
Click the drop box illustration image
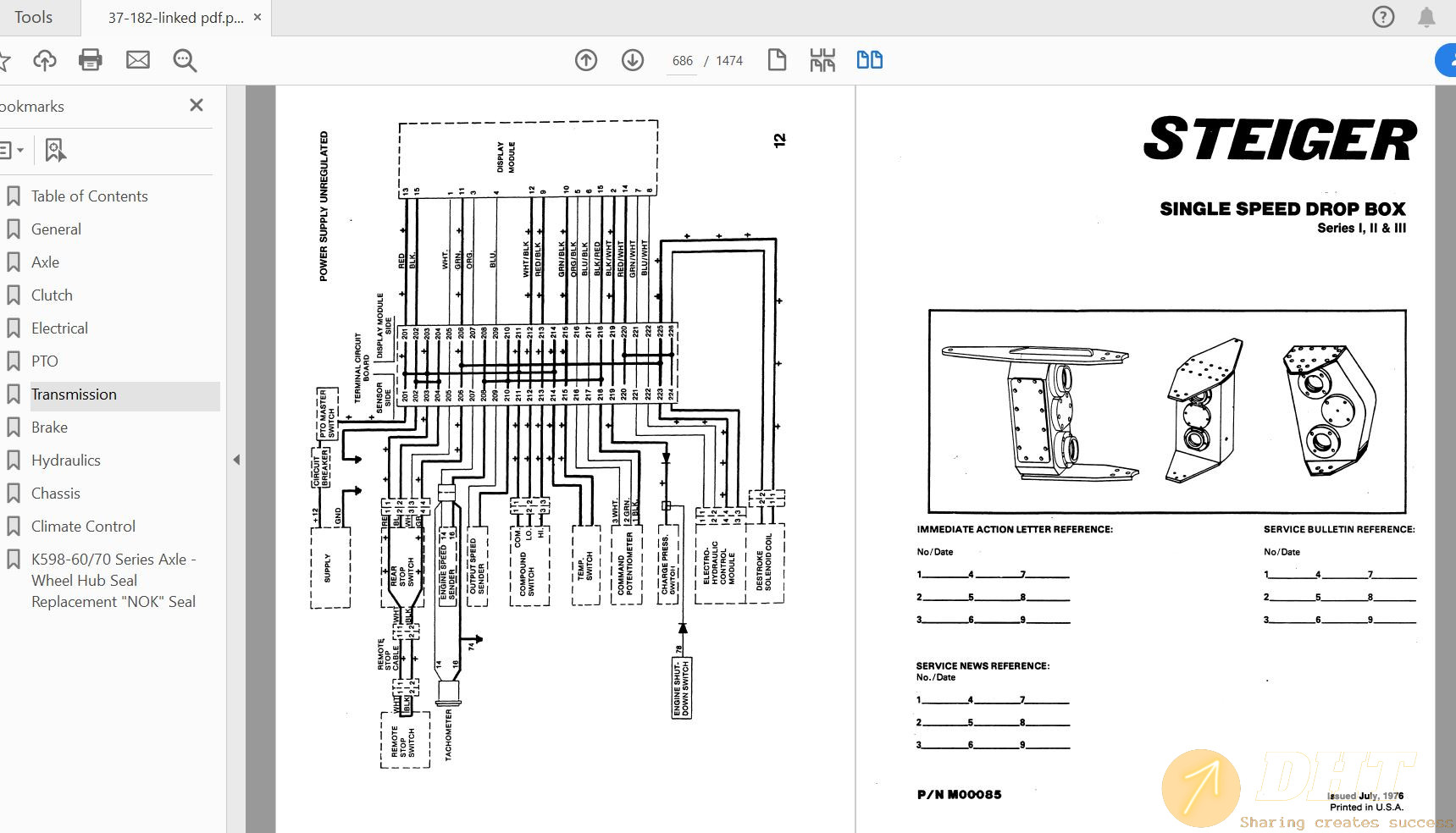pos(1167,411)
